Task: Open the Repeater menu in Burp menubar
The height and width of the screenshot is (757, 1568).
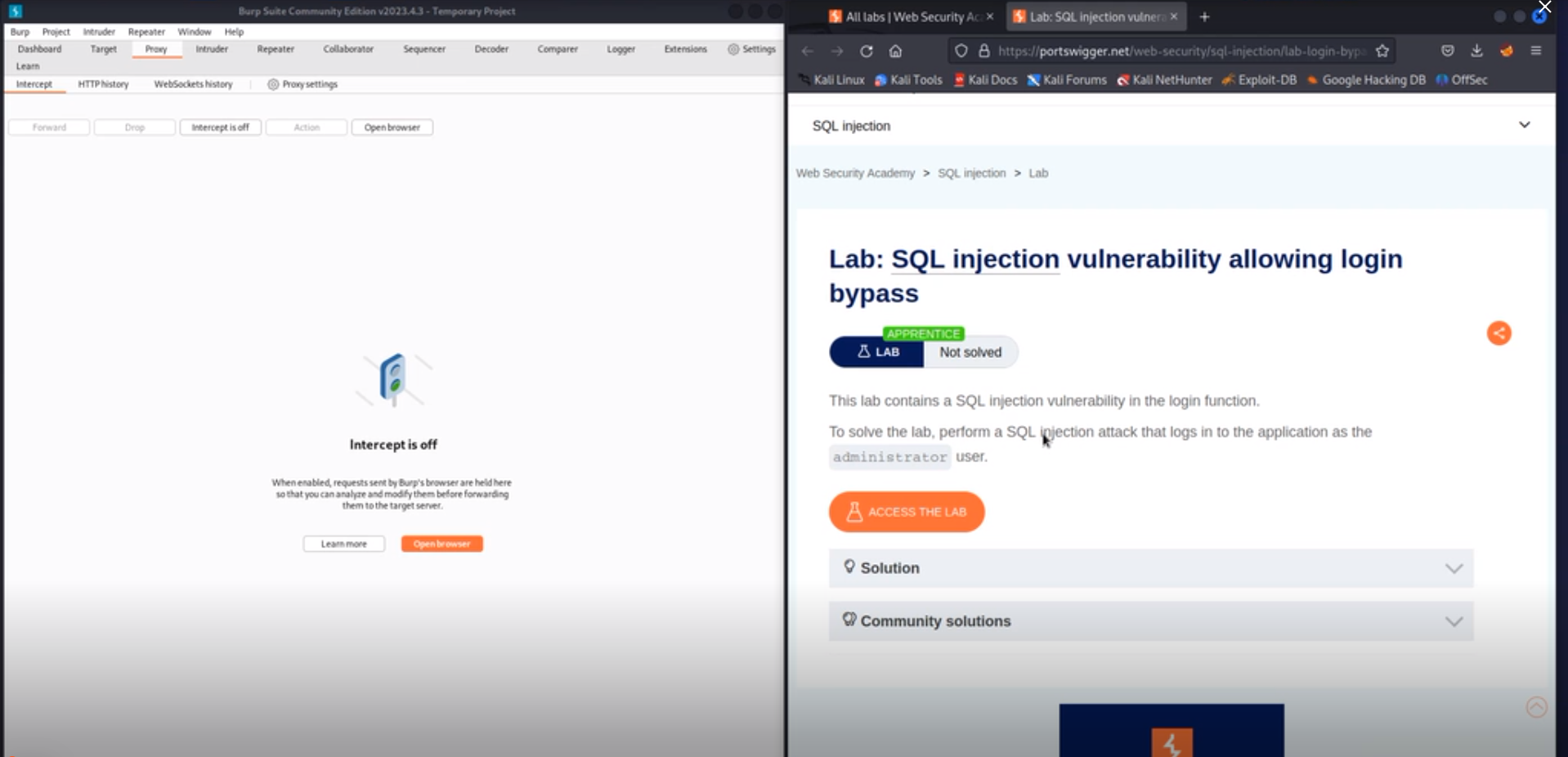Action: tap(146, 32)
